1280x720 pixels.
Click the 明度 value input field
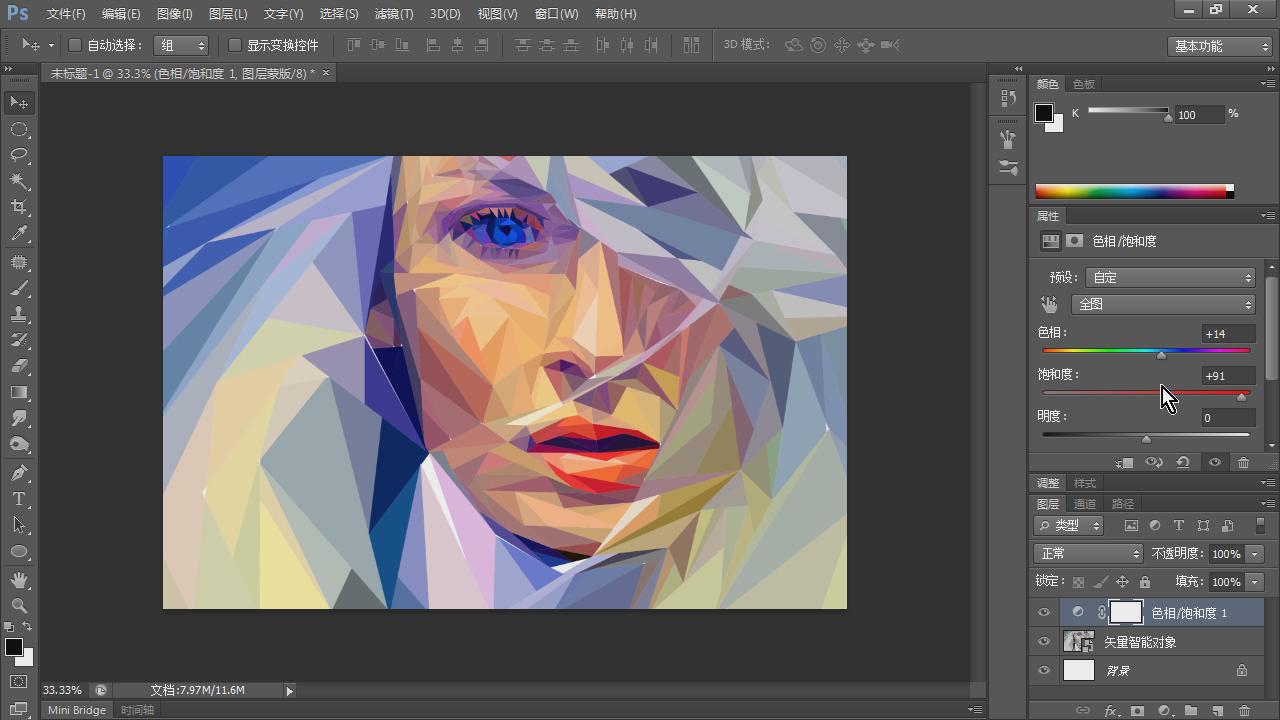coord(1228,418)
